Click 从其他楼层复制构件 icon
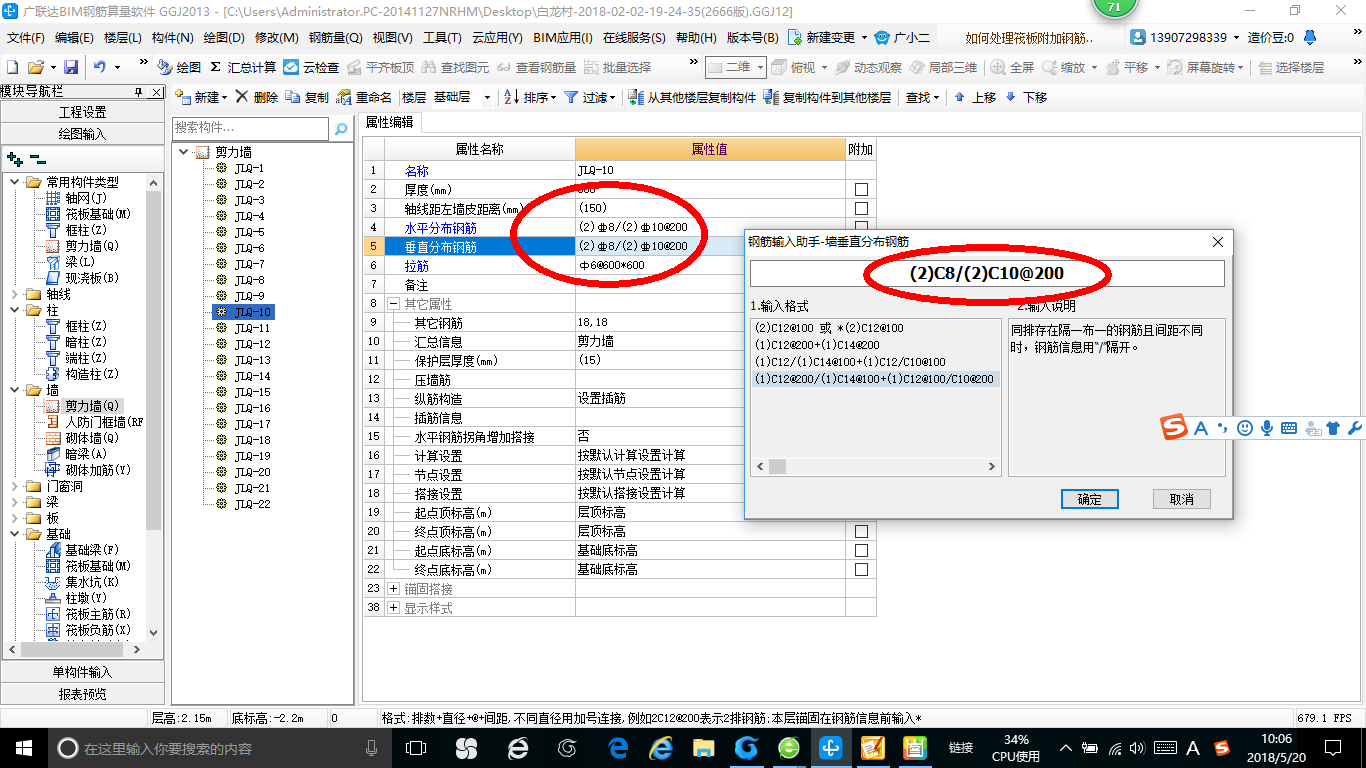This screenshot has height=768, width=1366. pos(692,97)
